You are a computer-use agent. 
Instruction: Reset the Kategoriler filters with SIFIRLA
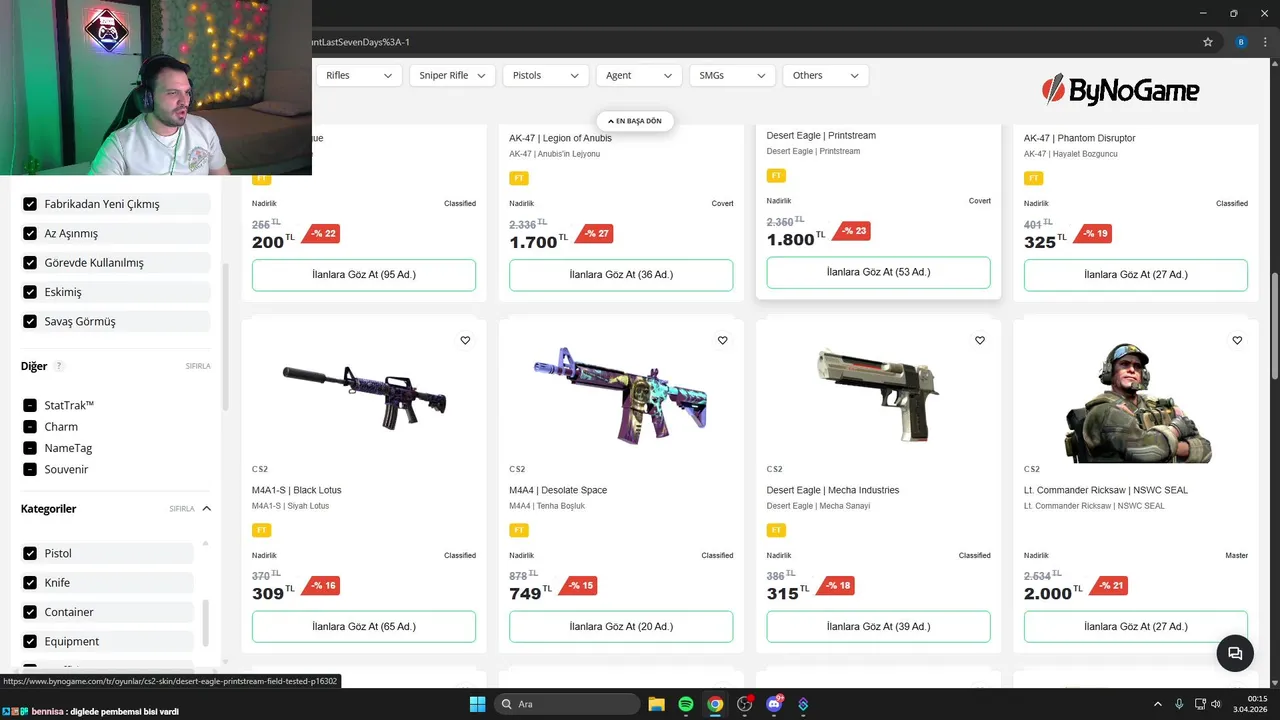point(182,509)
